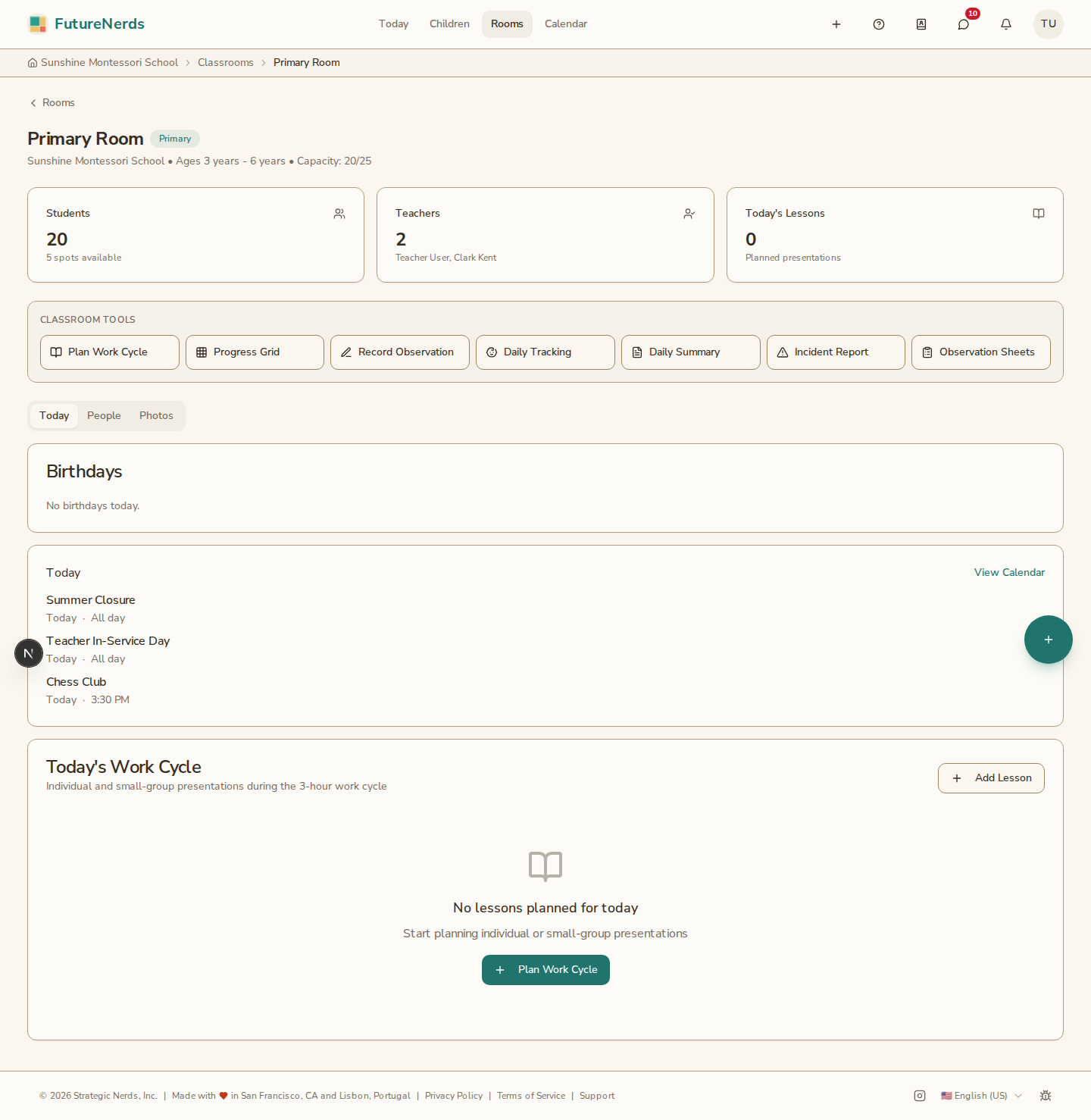Open the plus quick-add icon in header

836,24
